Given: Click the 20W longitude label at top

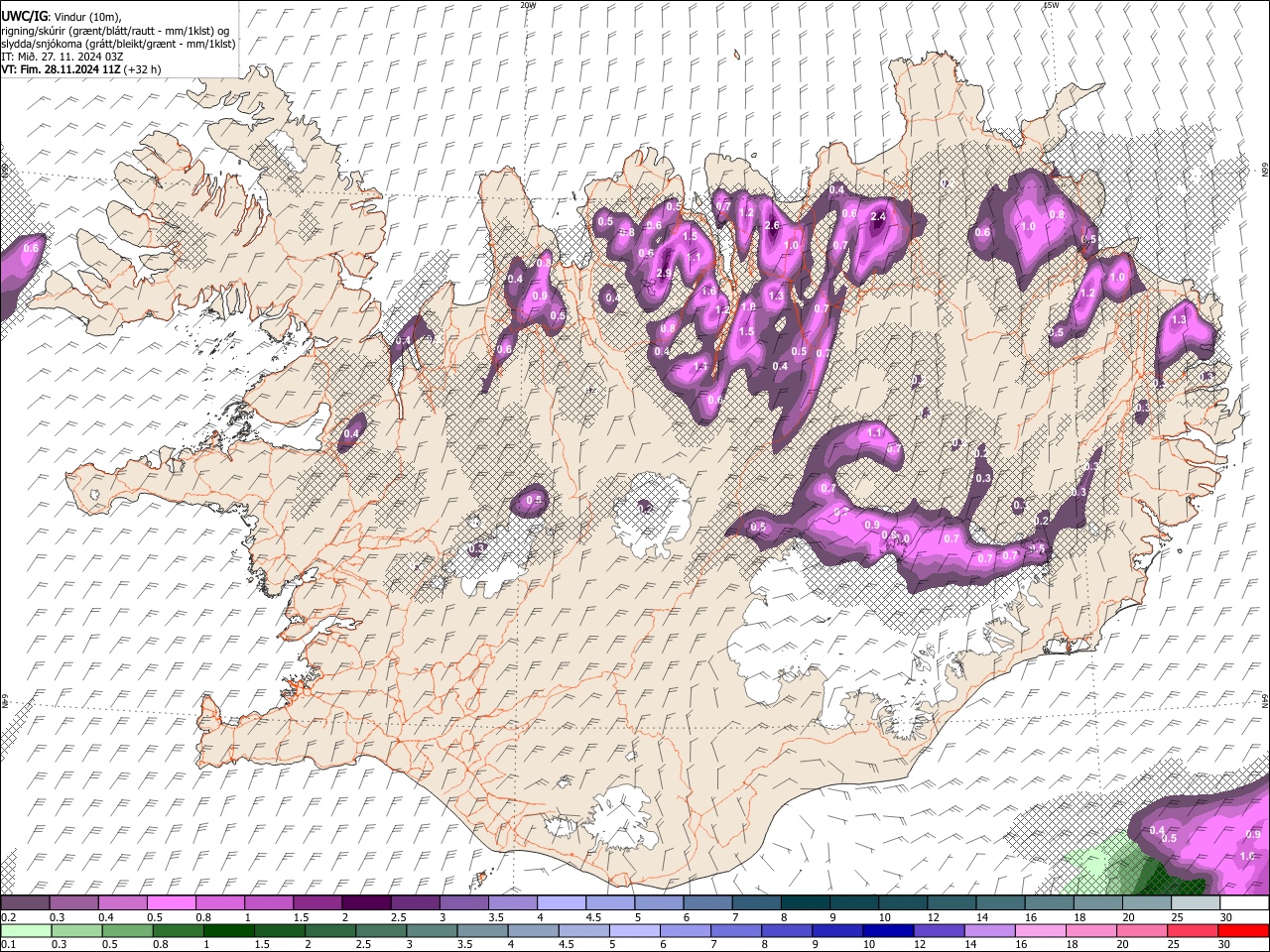Looking at the screenshot, I should 529,5.
